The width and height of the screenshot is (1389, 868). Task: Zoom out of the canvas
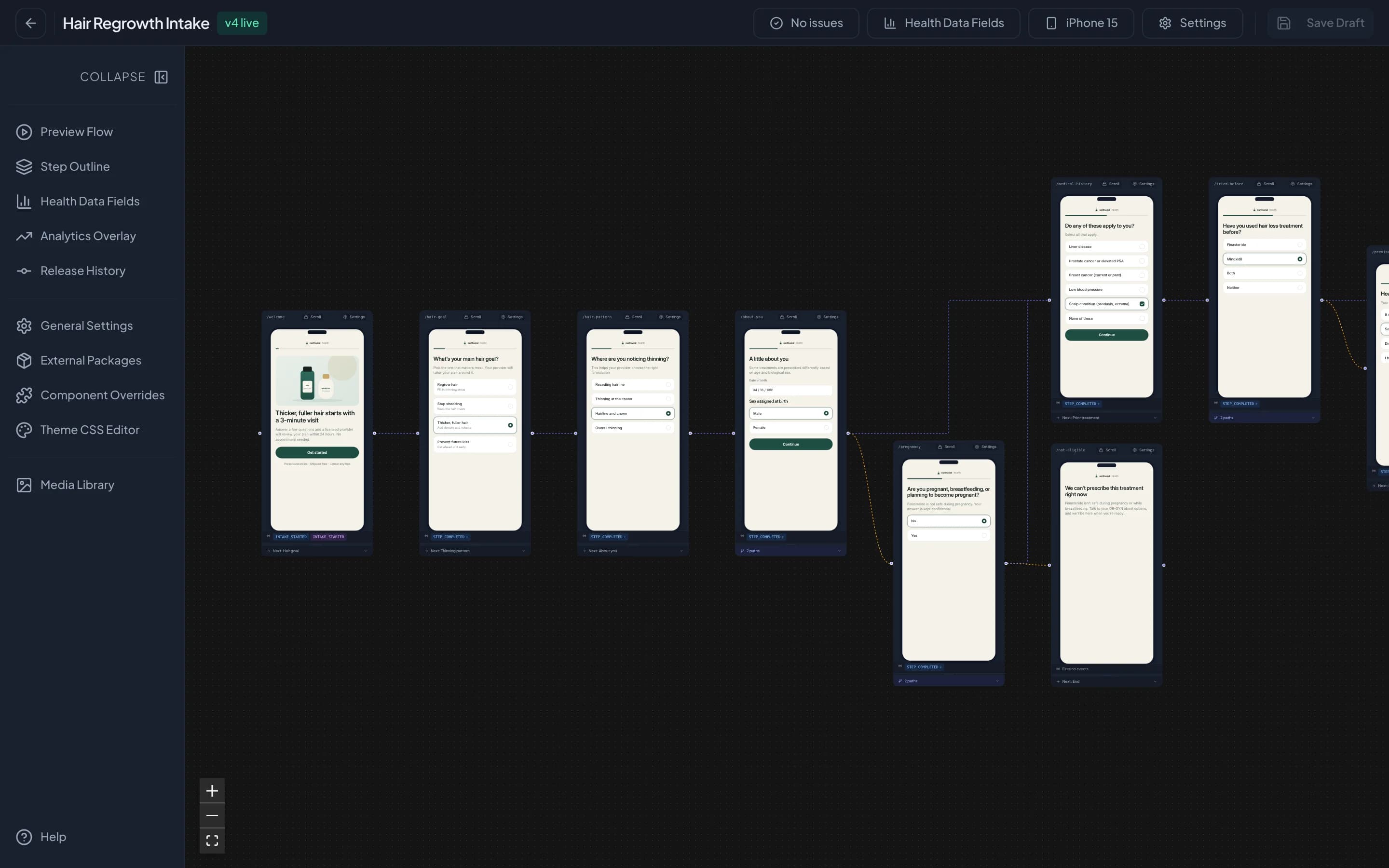212,816
